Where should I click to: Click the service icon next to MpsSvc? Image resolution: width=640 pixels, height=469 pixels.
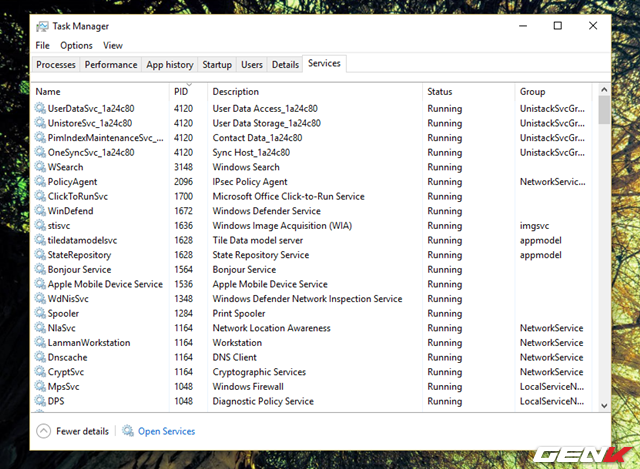[40, 387]
